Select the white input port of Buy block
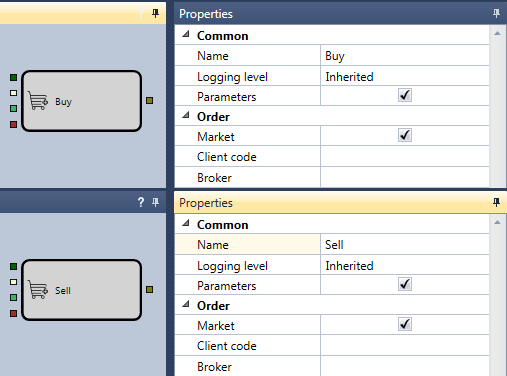This screenshot has width=507, height=376. point(13,93)
